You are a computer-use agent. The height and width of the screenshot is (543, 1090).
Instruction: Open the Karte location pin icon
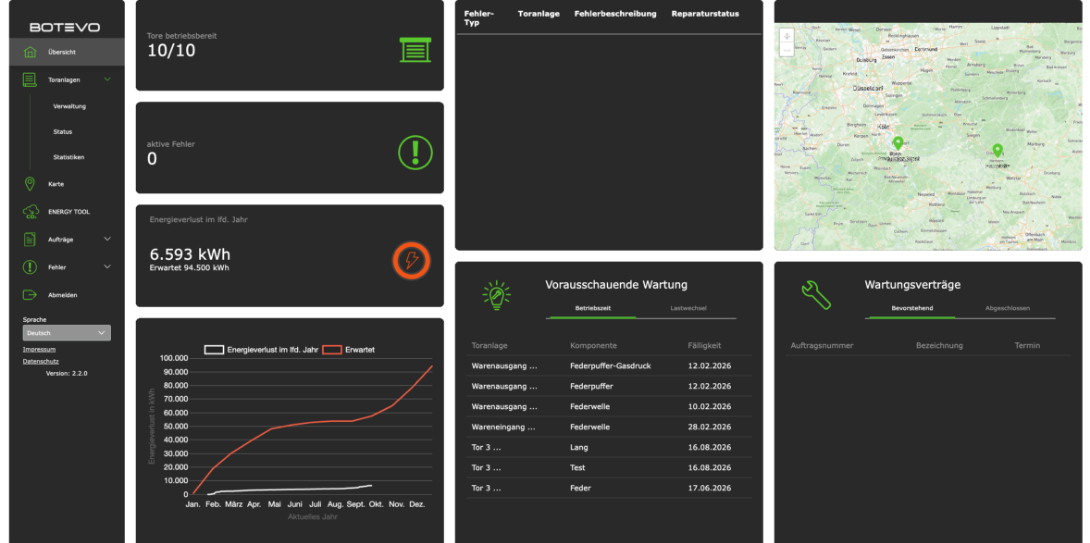(x=29, y=184)
